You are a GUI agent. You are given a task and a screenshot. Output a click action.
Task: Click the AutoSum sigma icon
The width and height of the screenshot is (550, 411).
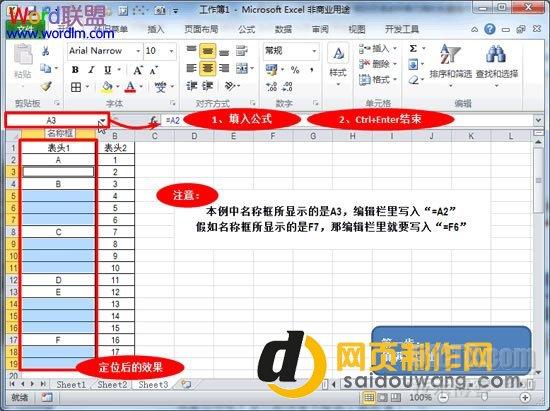pos(413,49)
